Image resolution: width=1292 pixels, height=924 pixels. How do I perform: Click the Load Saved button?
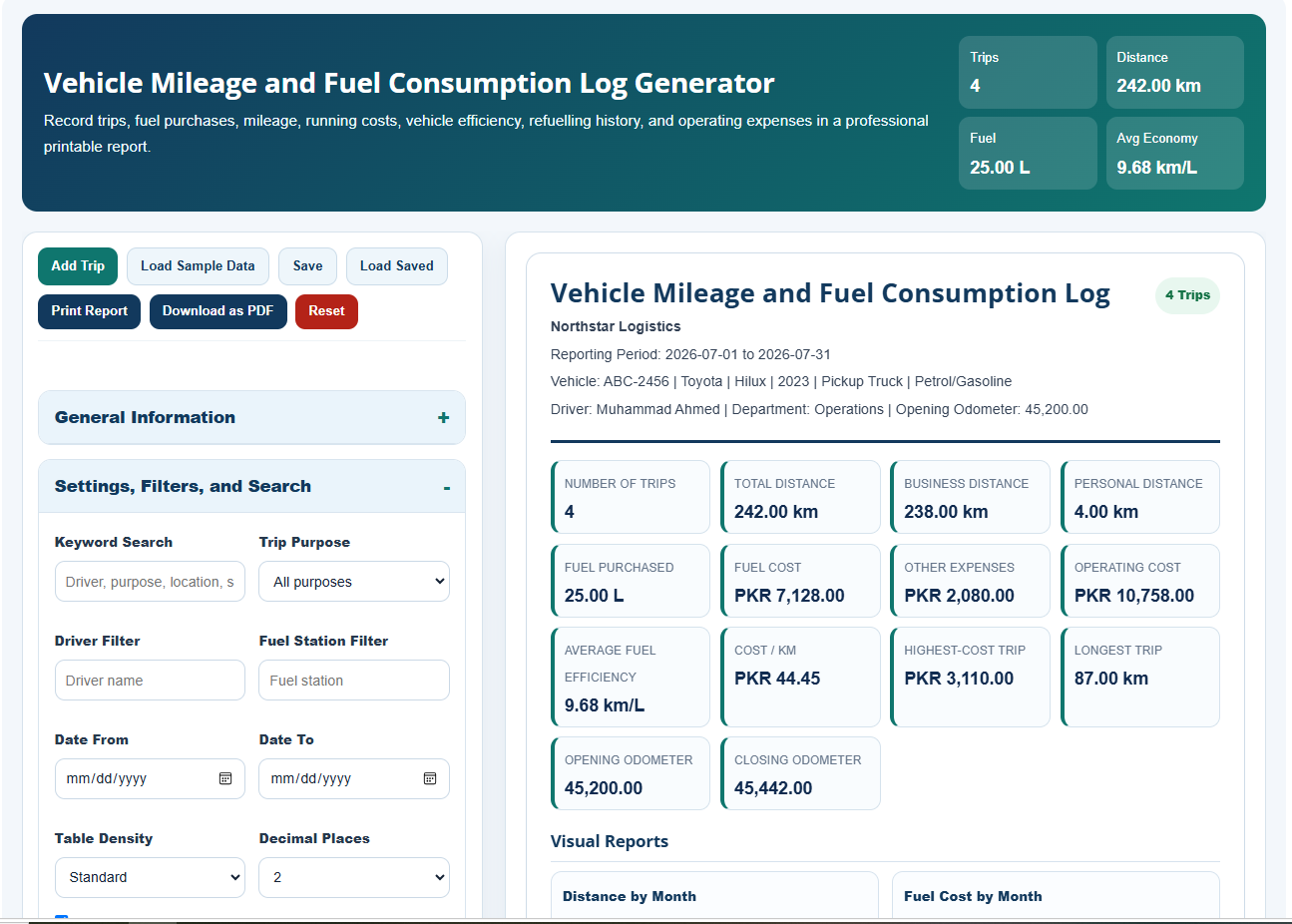397,266
